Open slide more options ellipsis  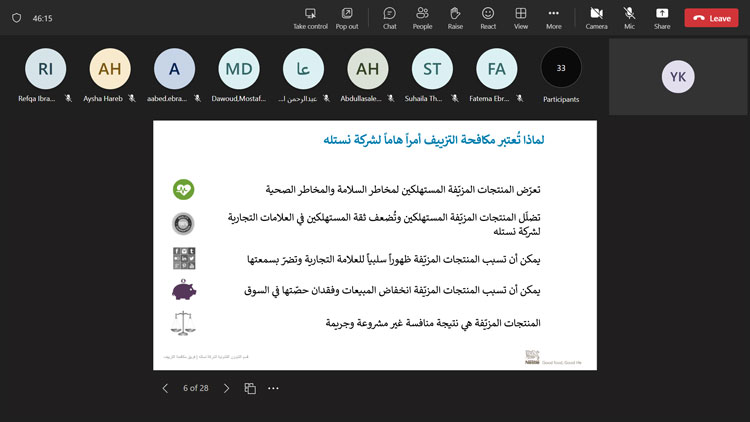[x=273, y=388]
